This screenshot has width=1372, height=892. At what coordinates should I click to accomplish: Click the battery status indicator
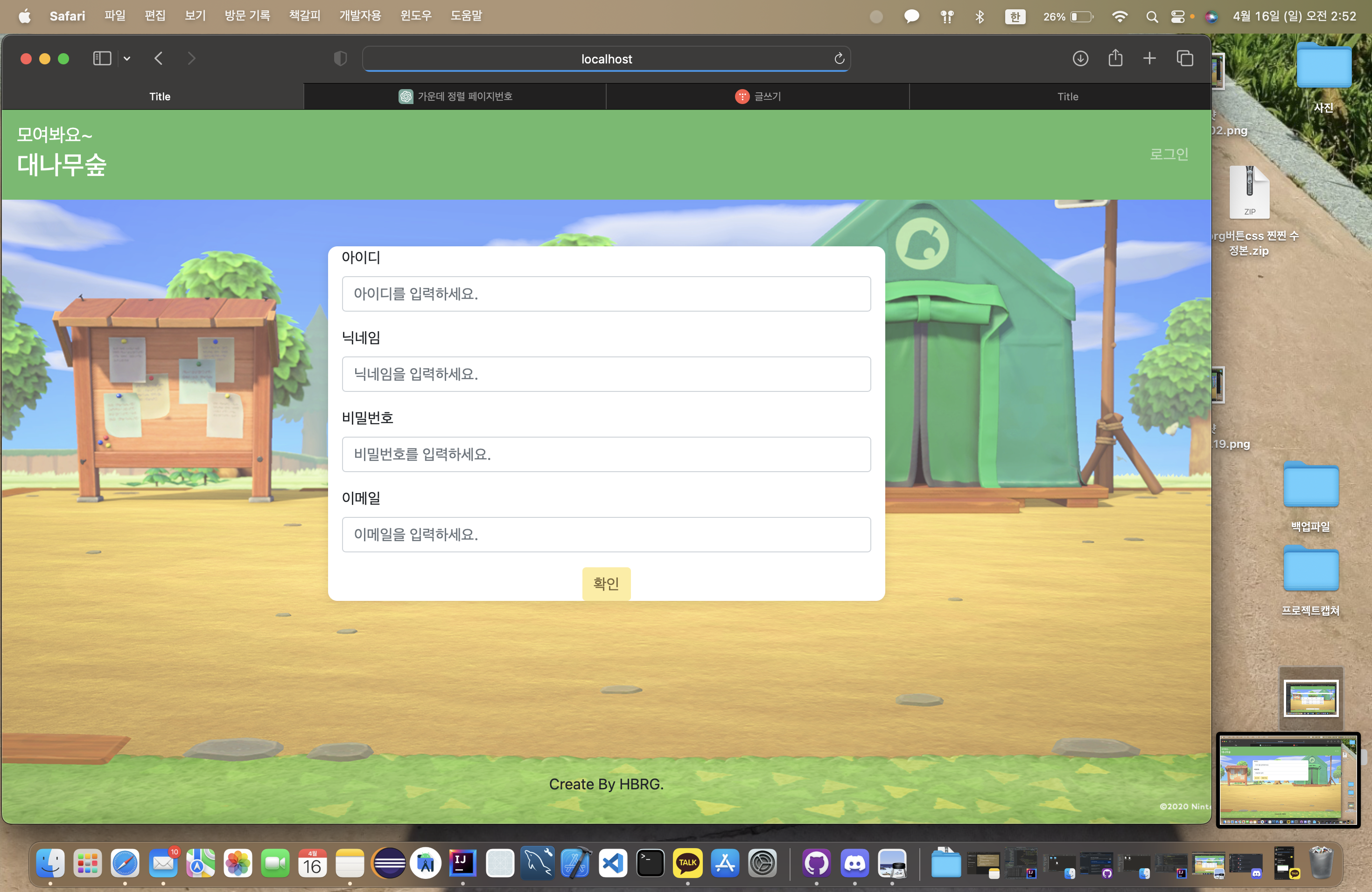[x=1068, y=17]
